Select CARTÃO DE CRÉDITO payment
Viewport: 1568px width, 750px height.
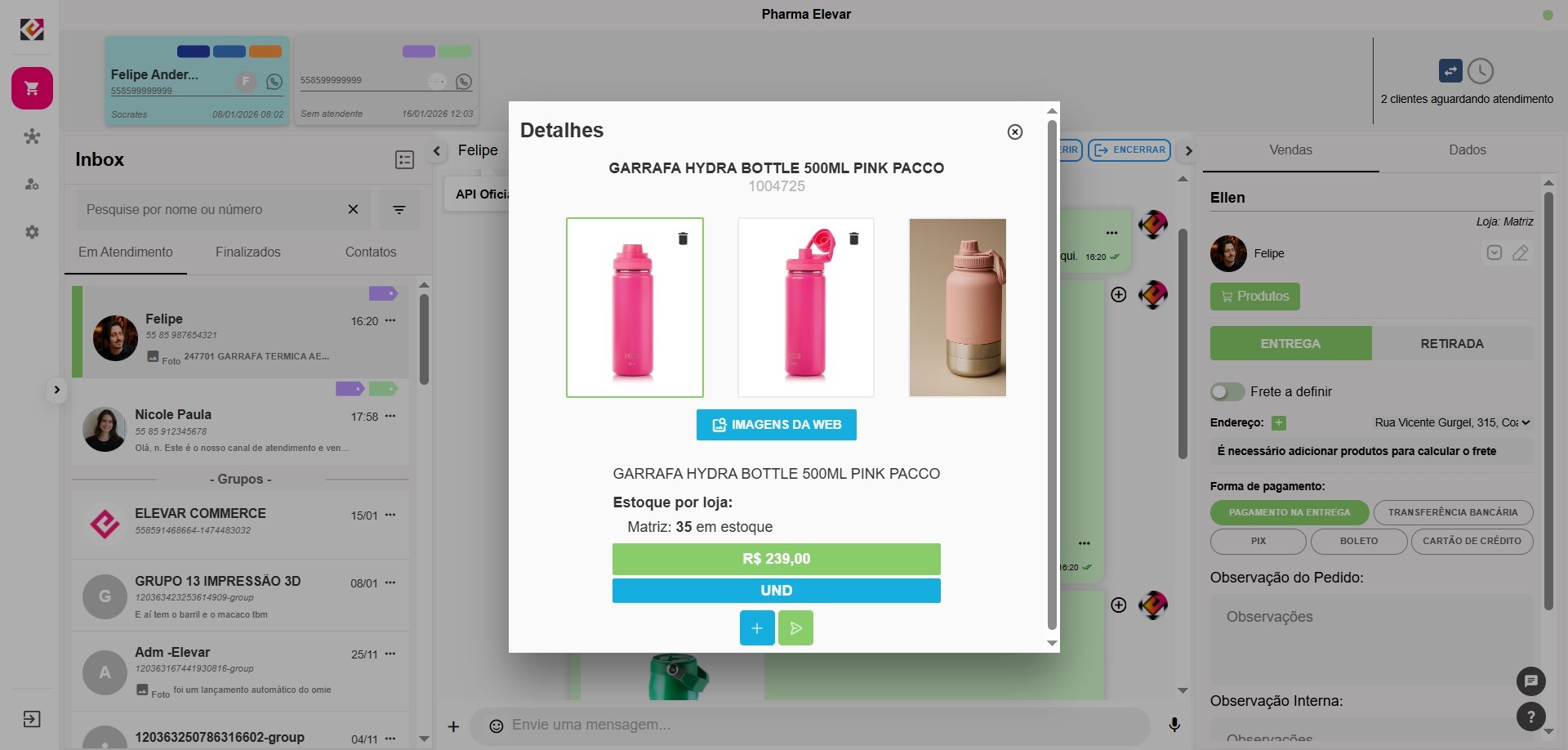coord(1472,541)
